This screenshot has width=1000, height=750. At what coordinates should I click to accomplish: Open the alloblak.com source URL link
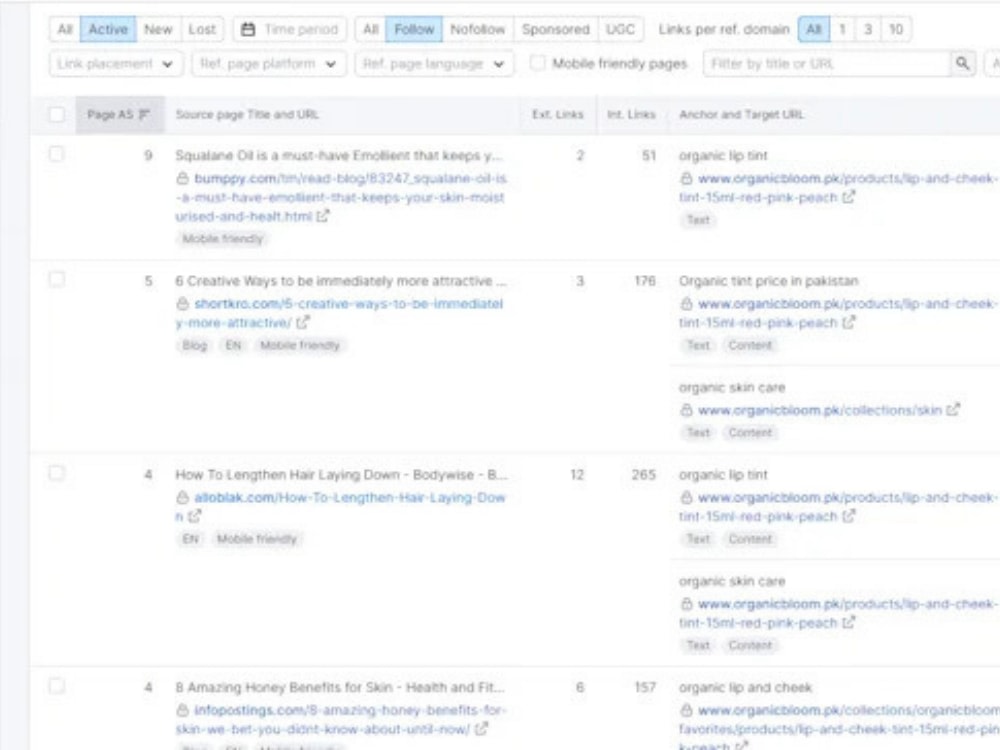click(341, 506)
